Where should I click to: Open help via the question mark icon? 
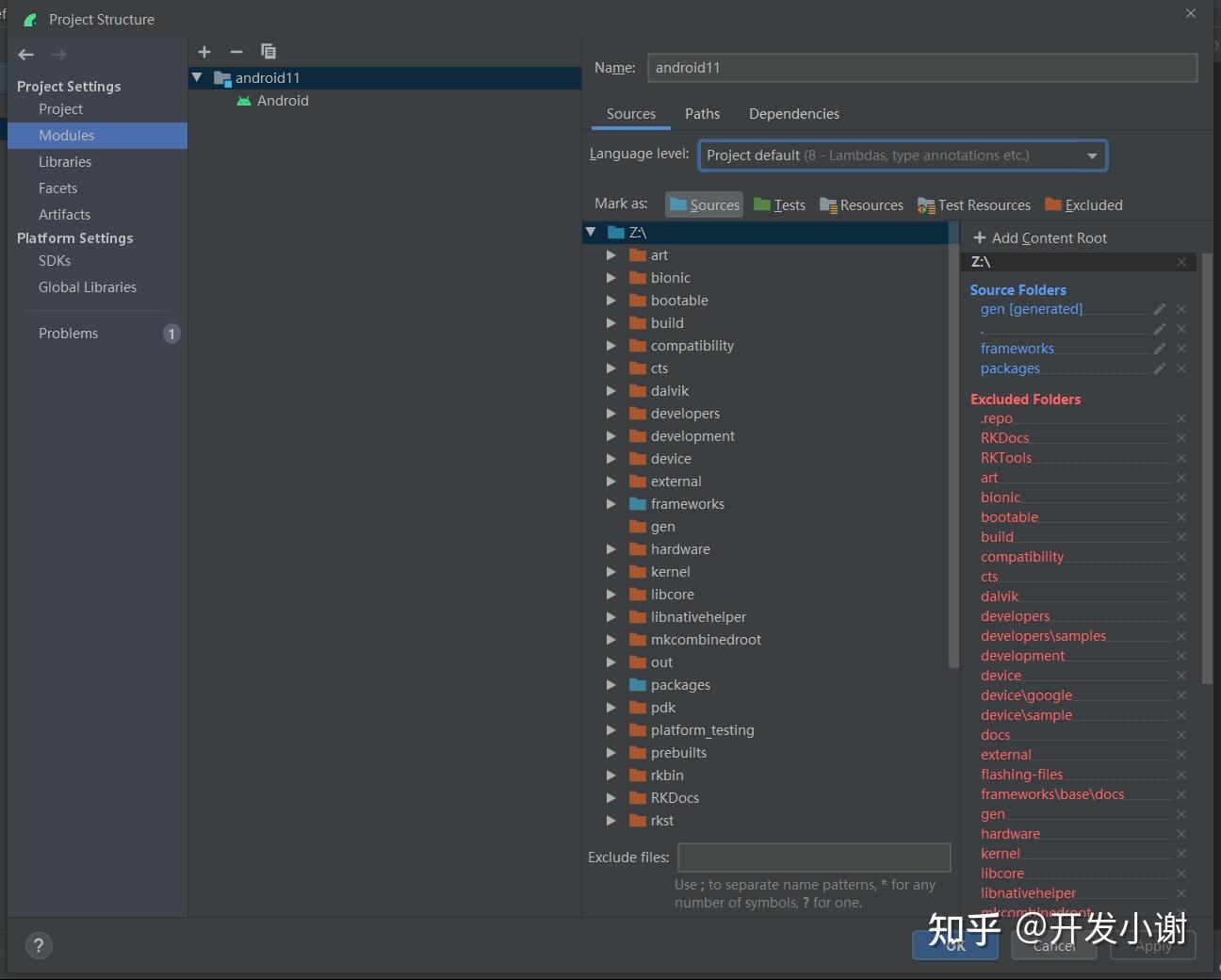click(39, 945)
